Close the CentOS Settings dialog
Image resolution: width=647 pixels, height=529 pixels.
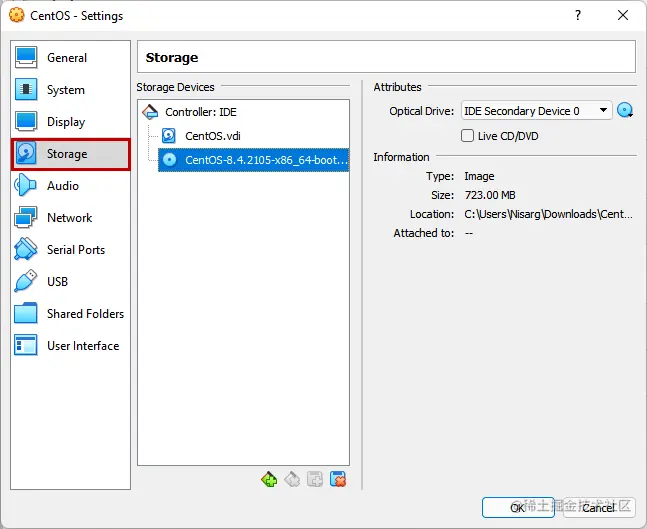point(623,16)
